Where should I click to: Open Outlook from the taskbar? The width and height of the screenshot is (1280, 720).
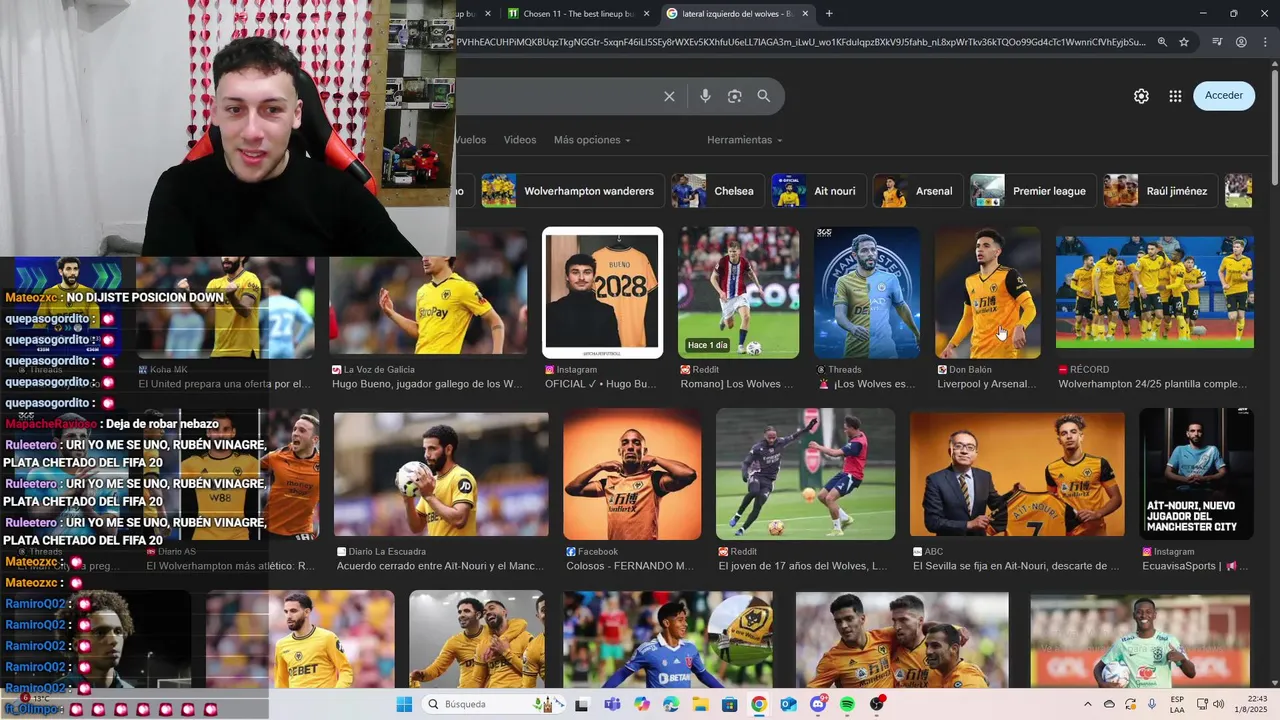point(788,704)
